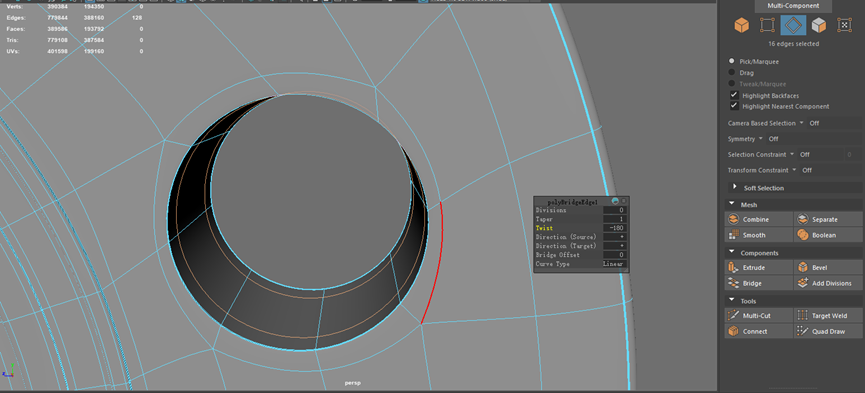Image resolution: width=865 pixels, height=393 pixels.
Task: Click the Camera Based Selection Off value
Action: coord(814,123)
